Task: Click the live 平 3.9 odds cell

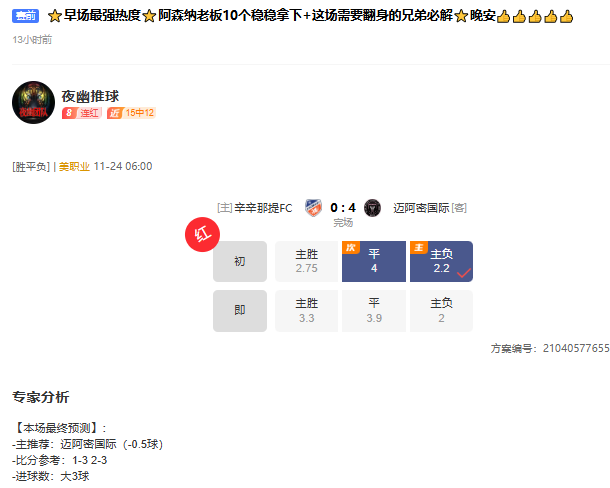Action: point(374,311)
